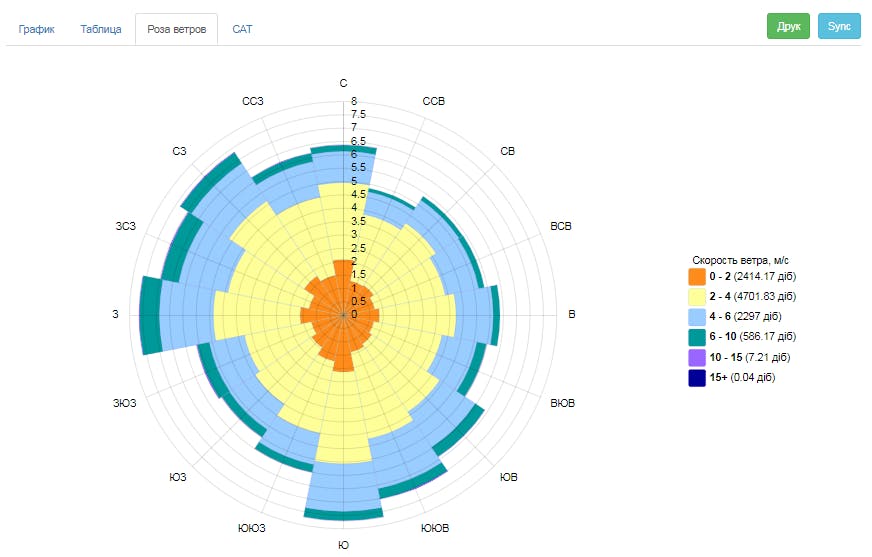872x557 pixels.
Task: Click the Ю south direction label
Action: tap(343, 546)
